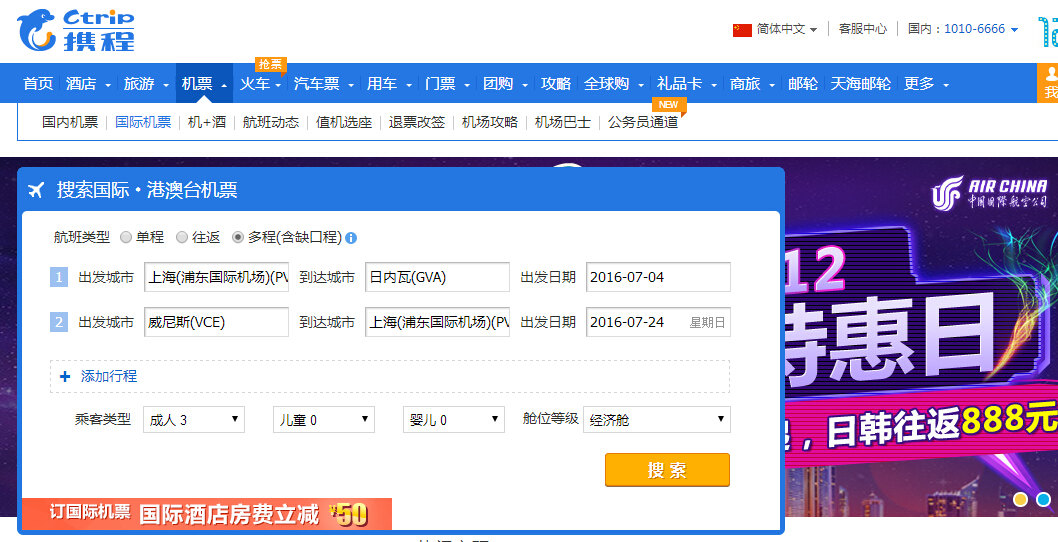Expand the 简体中文 language dropdown
This screenshot has height=542, width=1058.
[x=813, y=30]
